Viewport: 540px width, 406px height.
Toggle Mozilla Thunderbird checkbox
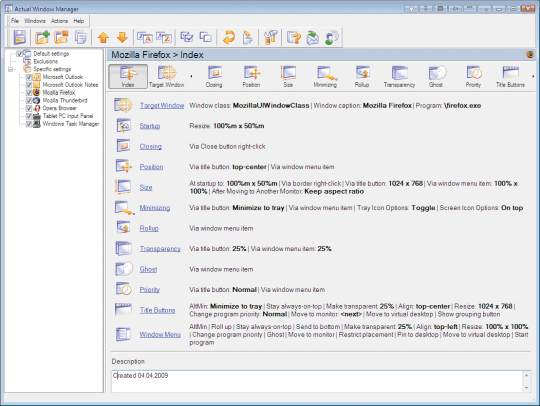[29, 101]
